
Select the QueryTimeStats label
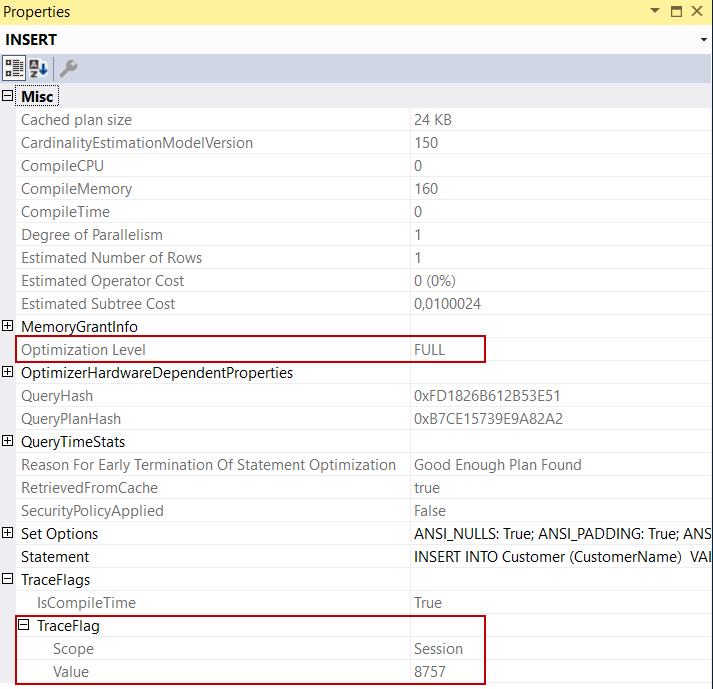pos(73,442)
